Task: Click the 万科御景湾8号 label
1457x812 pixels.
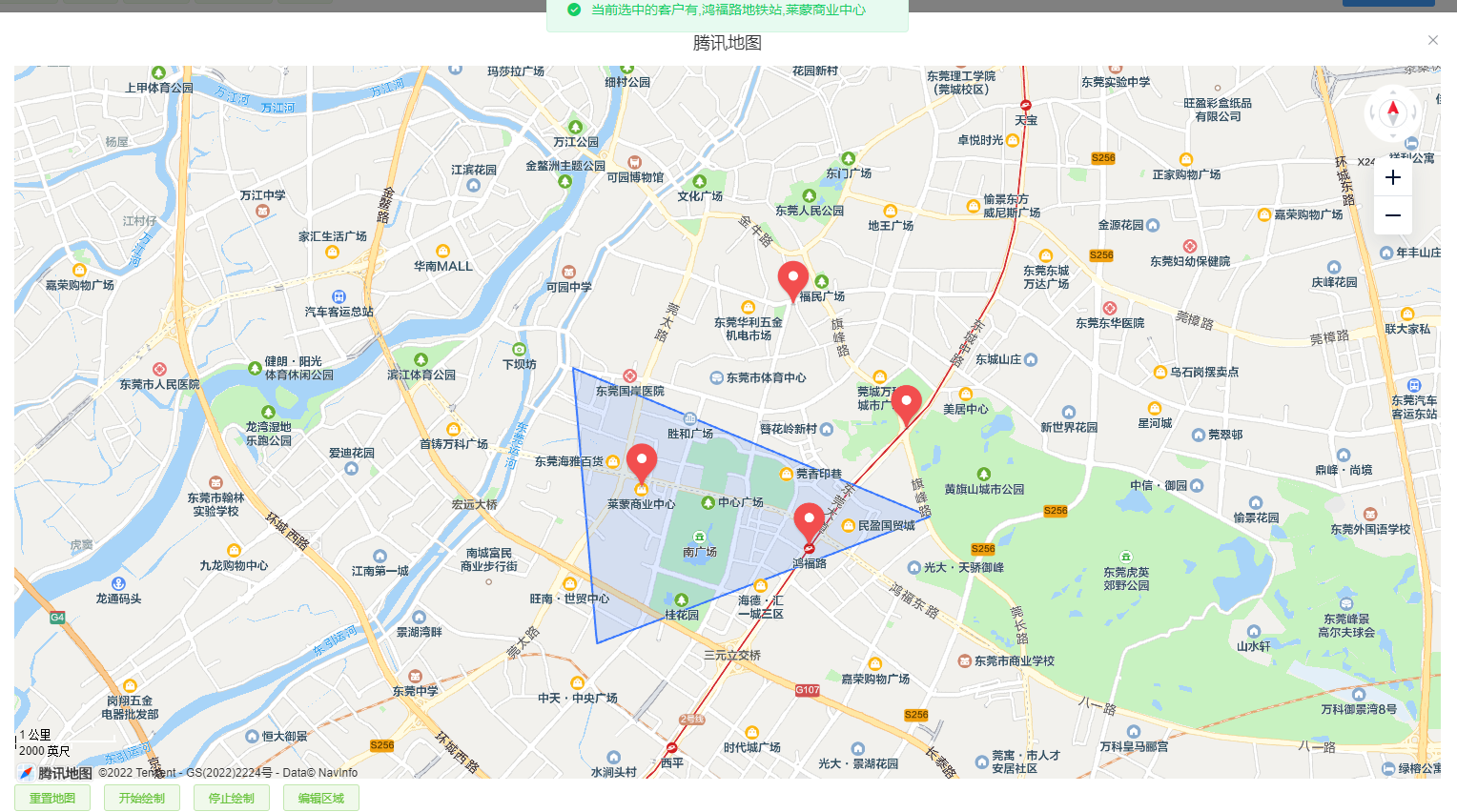Action: pos(1359,709)
